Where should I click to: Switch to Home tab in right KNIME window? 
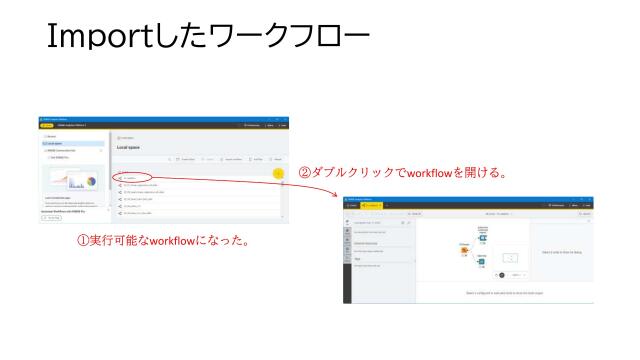pos(351,205)
